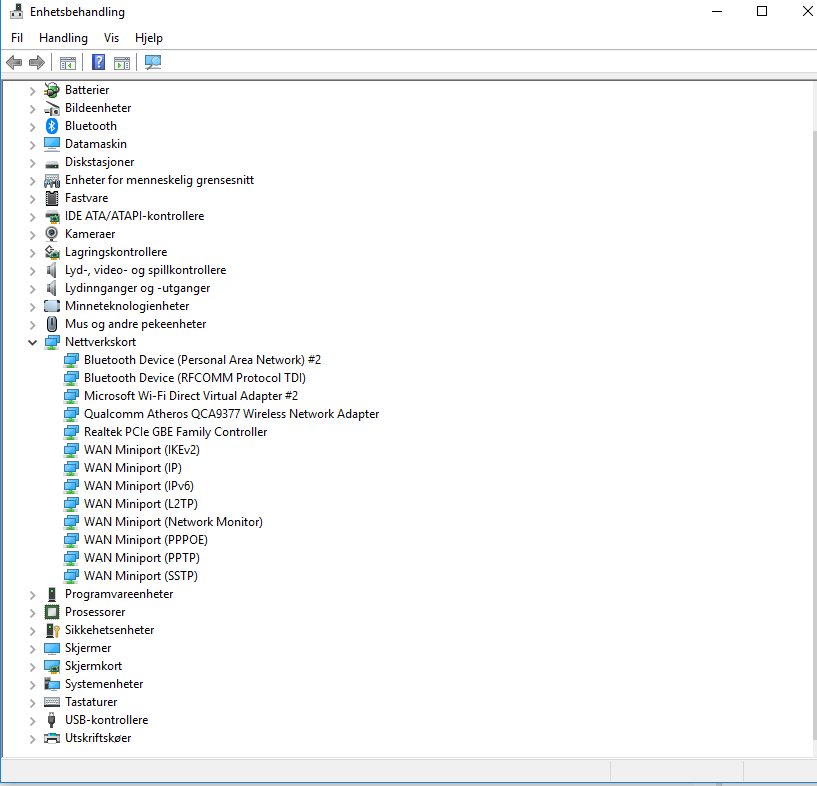Select the Datamaskin label
817x786 pixels.
[96, 144]
